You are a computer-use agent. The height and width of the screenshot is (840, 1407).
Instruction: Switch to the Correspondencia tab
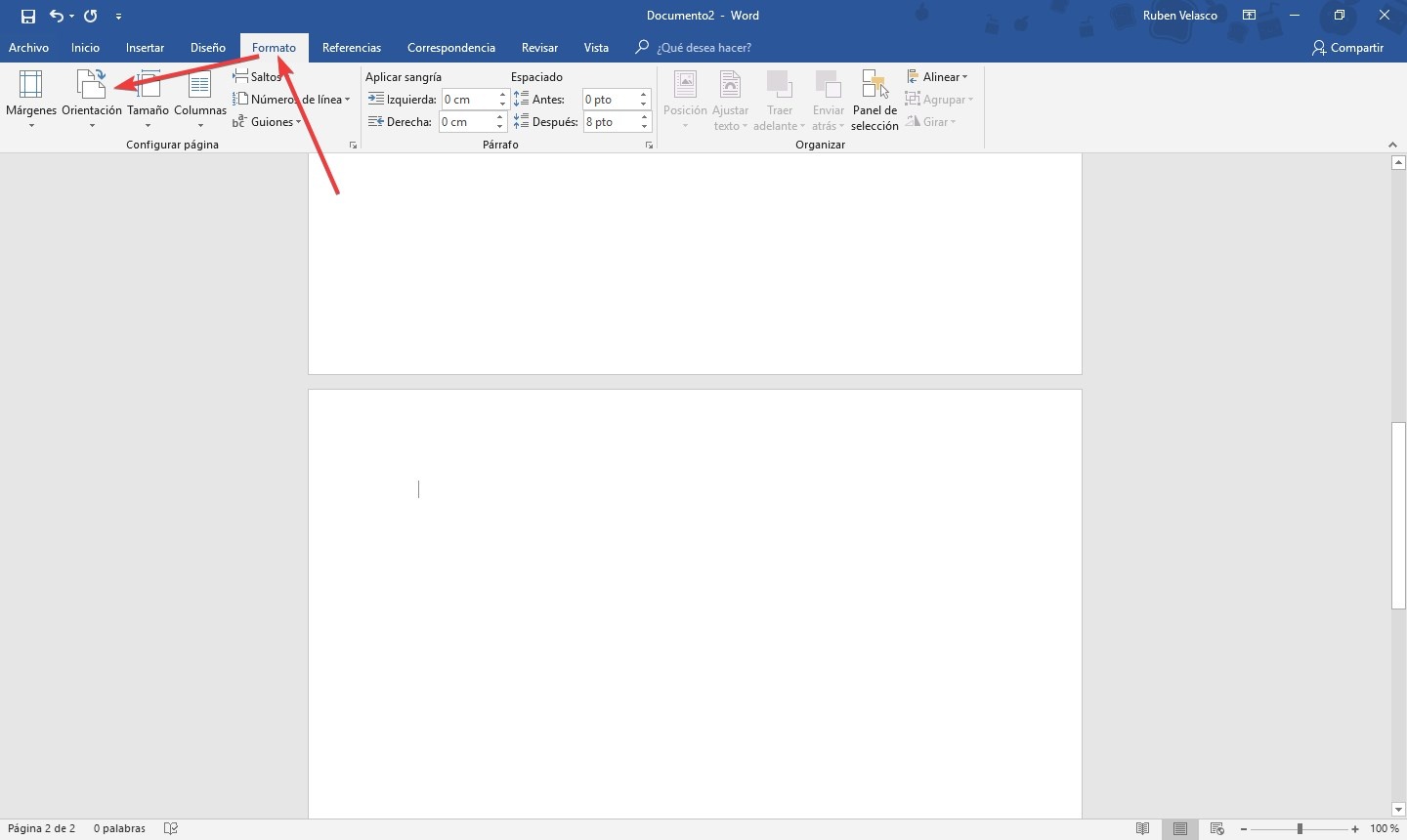tap(451, 47)
